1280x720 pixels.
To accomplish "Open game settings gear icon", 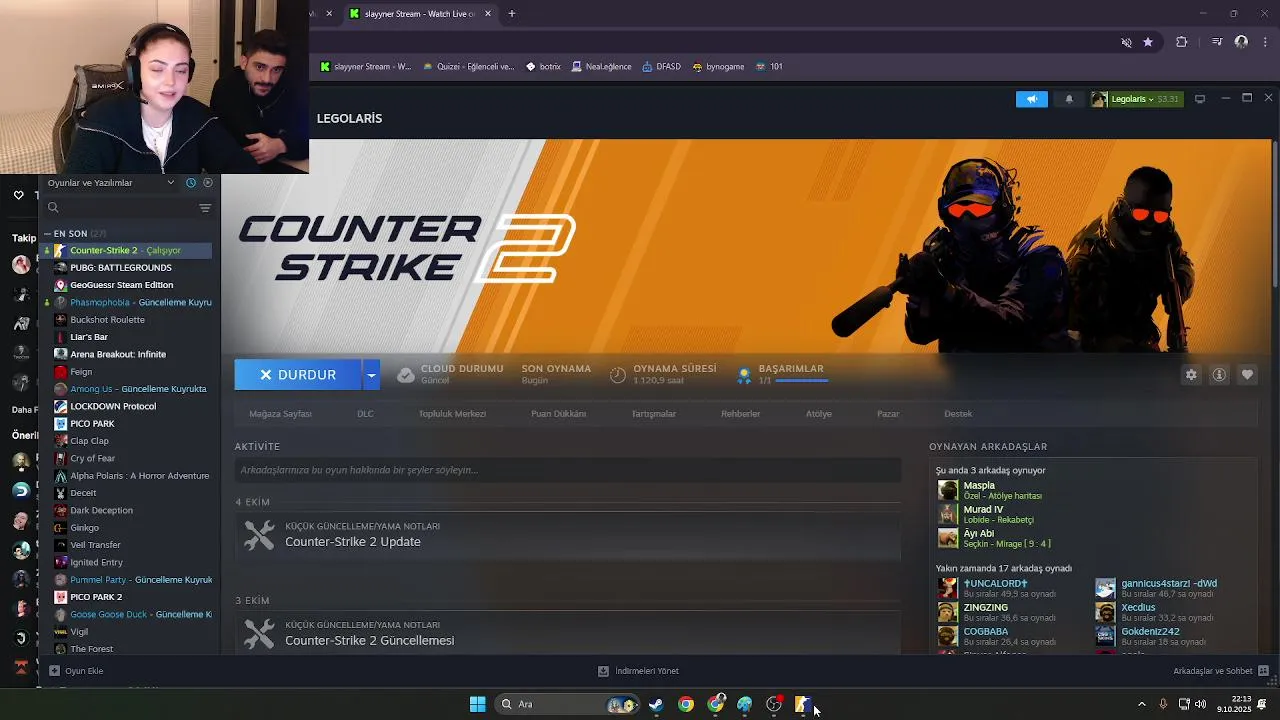I will coord(1191,375).
